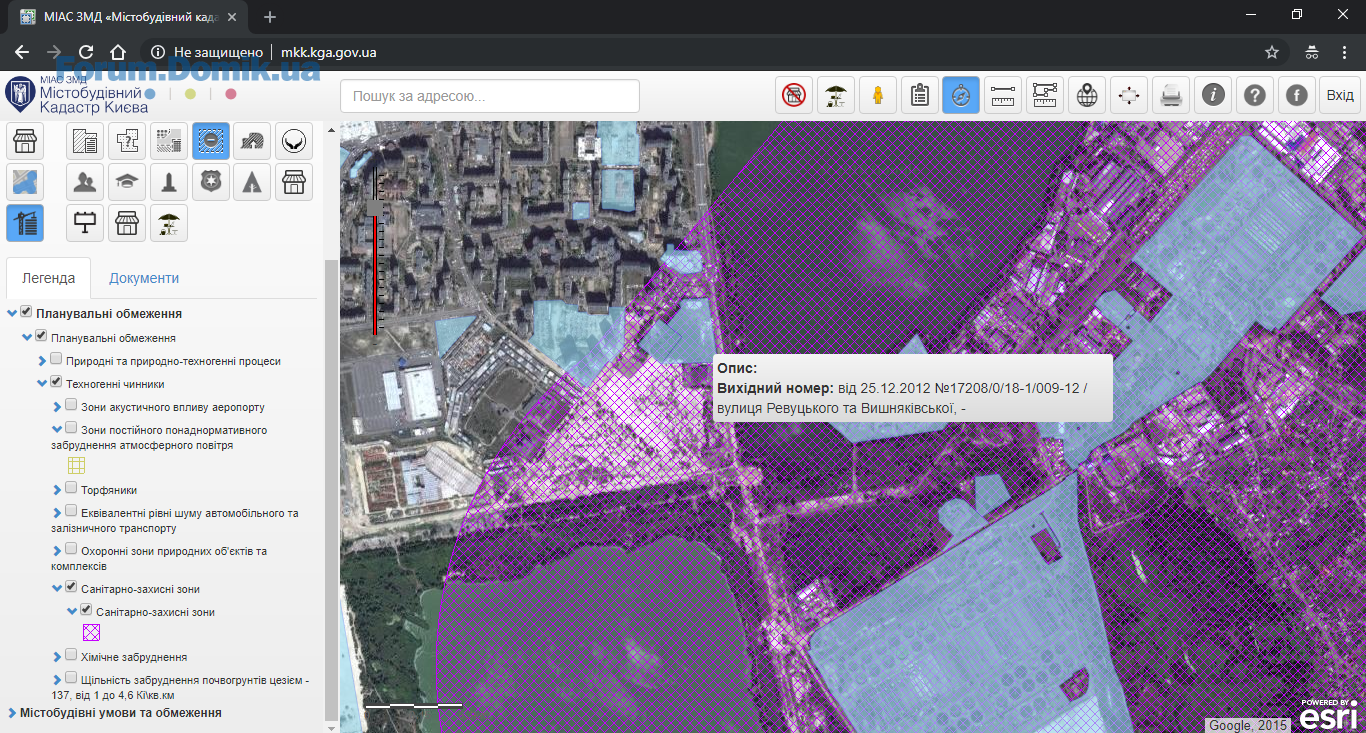Expand the Містобудівні умови та обмеження group
The height and width of the screenshot is (733, 1366).
(x=12, y=713)
